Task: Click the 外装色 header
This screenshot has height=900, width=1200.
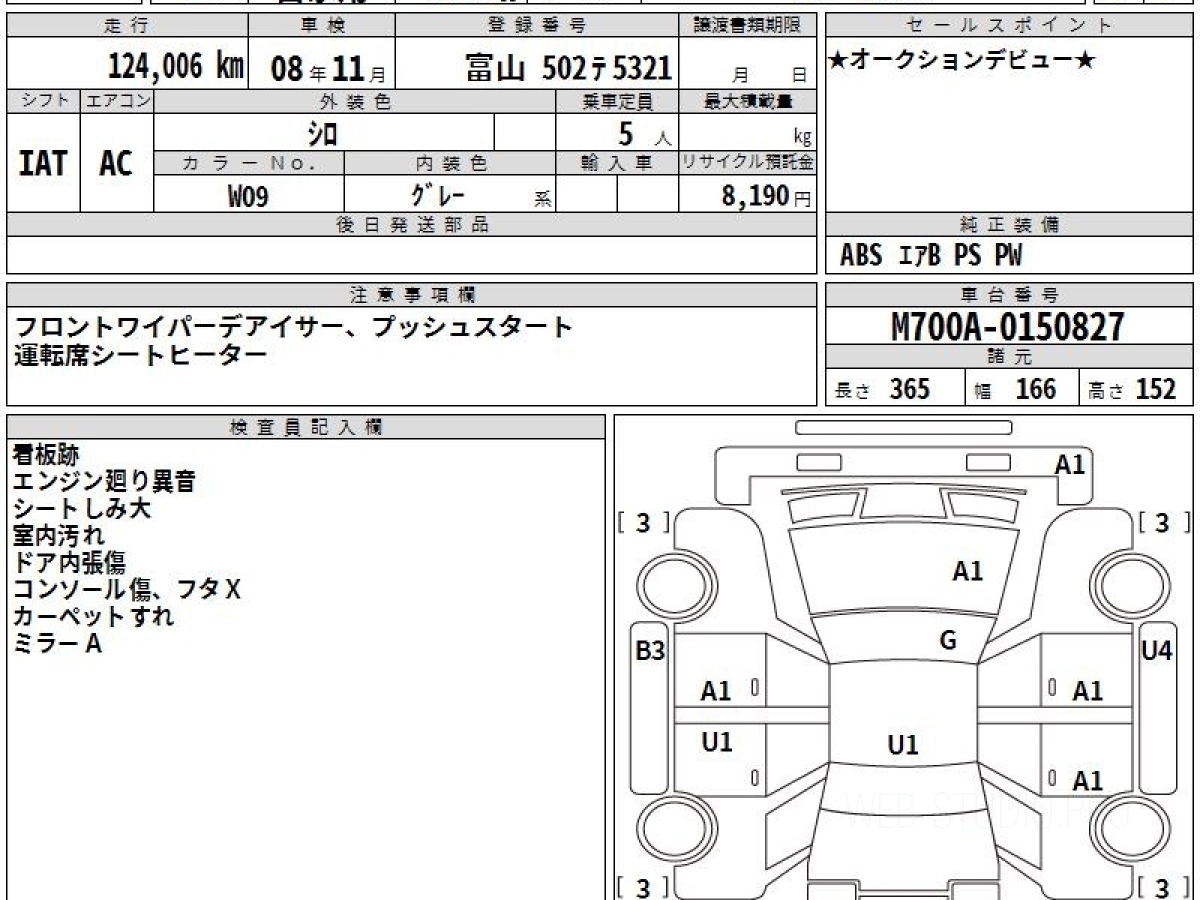Action: pyautogui.click(x=355, y=101)
